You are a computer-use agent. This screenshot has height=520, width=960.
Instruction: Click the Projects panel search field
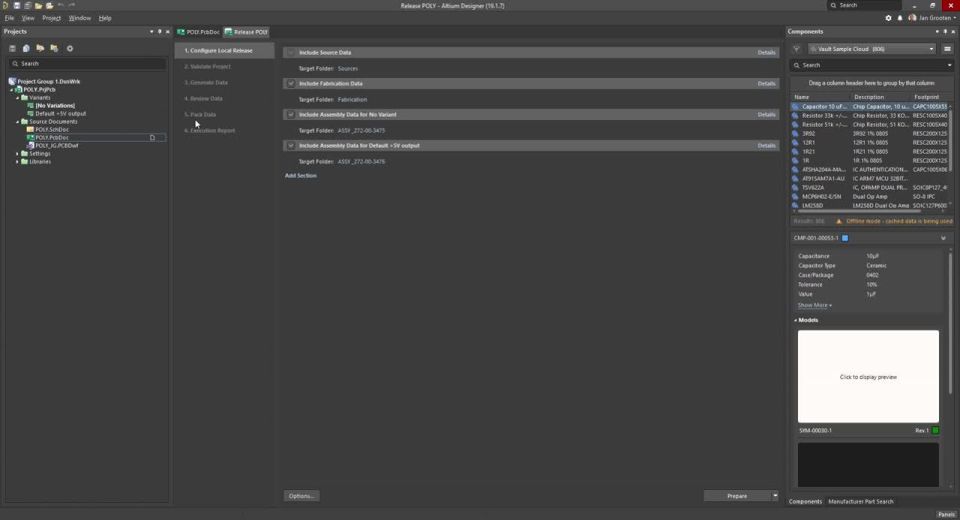pyautogui.click(x=87, y=64)
